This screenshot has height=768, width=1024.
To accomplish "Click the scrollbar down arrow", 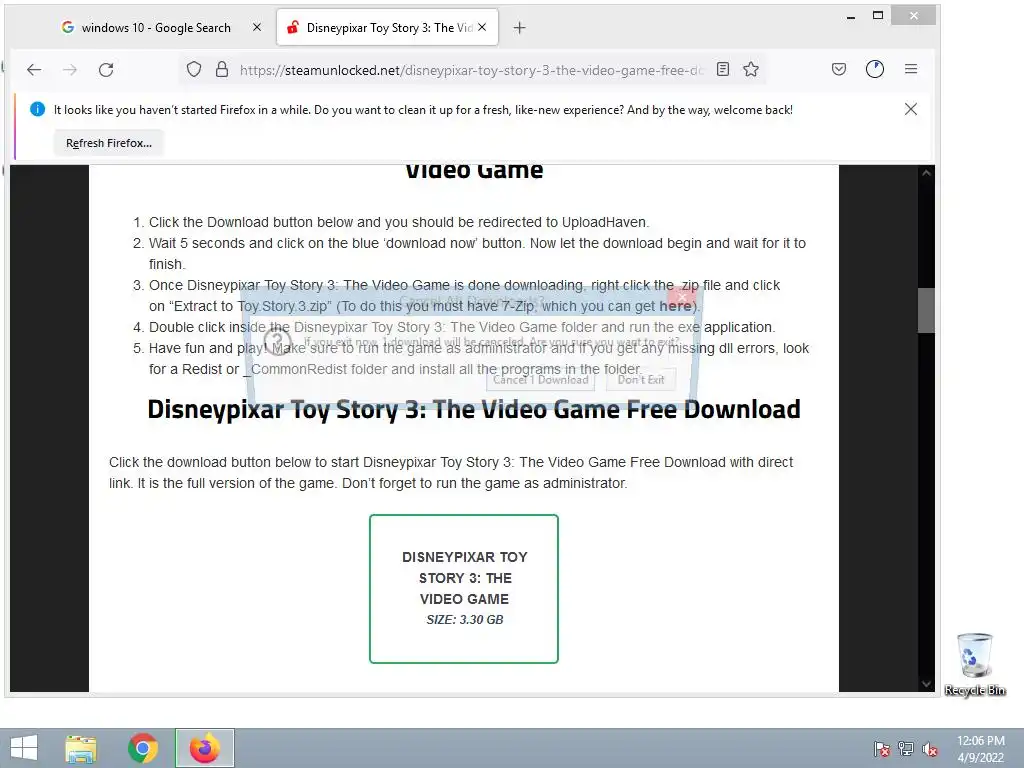I will click(926, 684).
